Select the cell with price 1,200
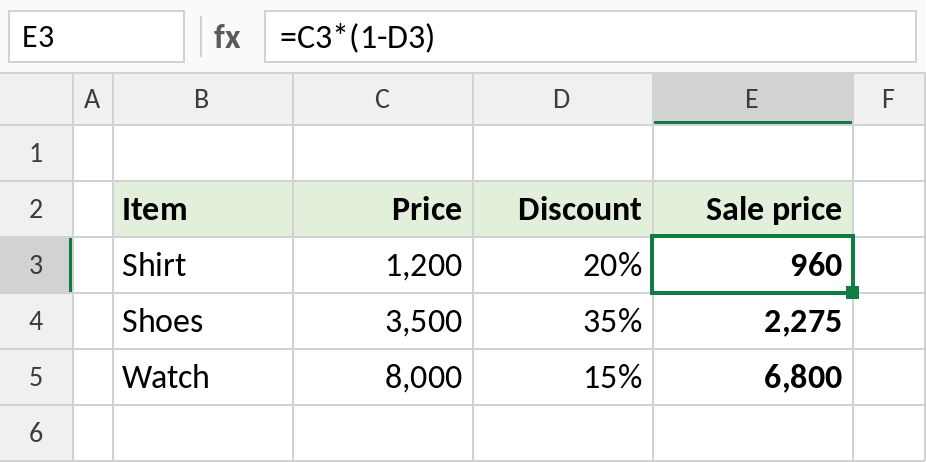 (383, 265)
